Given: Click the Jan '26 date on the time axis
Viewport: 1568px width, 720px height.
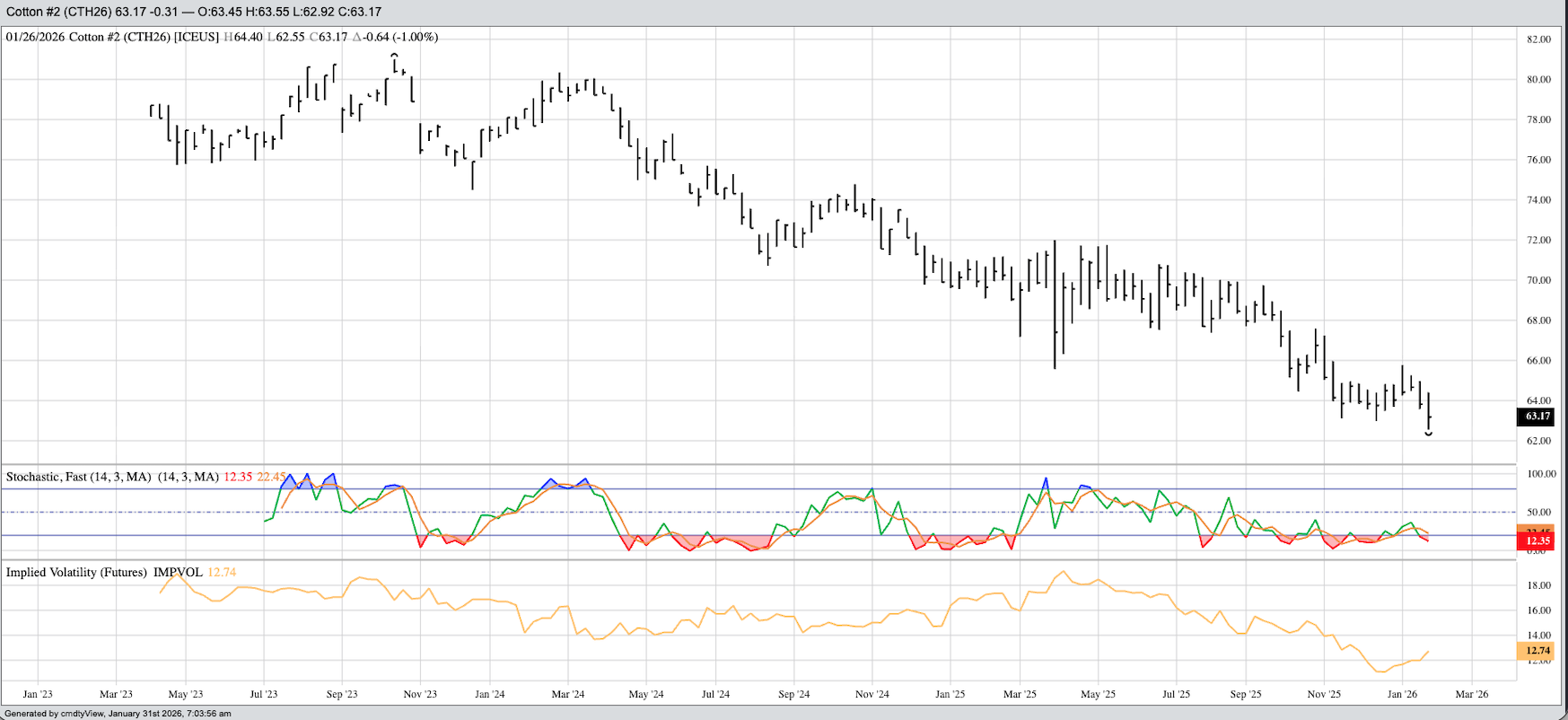Looking at the screenshot, I should [x=1402, y=694].
